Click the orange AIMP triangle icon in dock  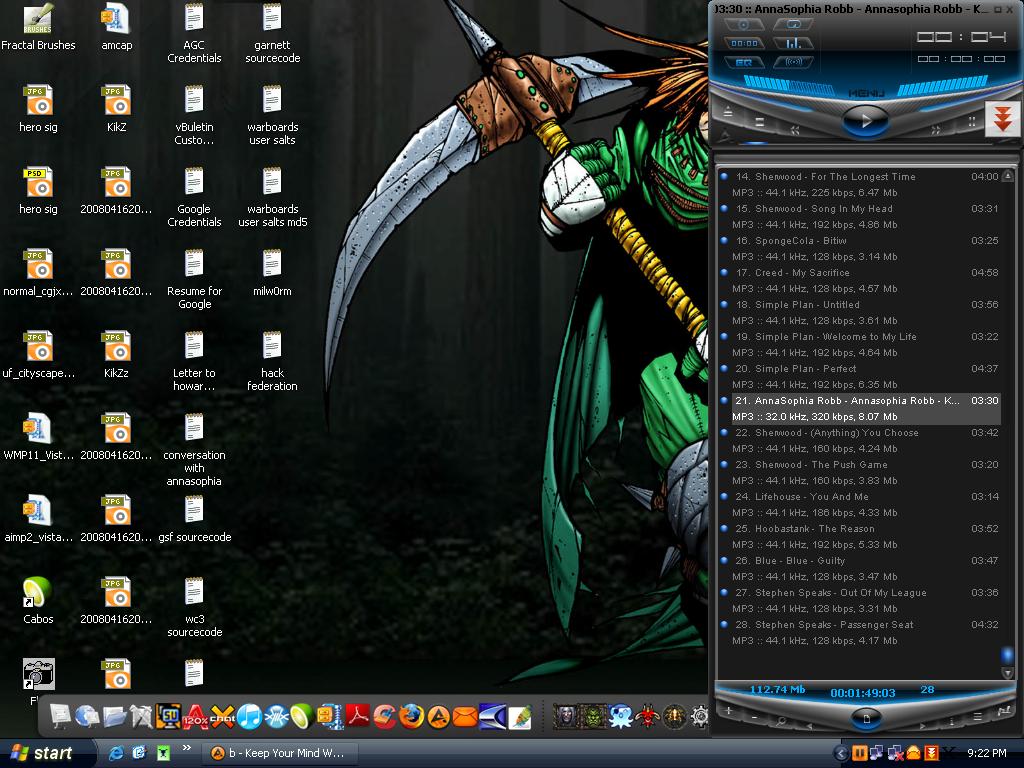(x=439, y=717)
